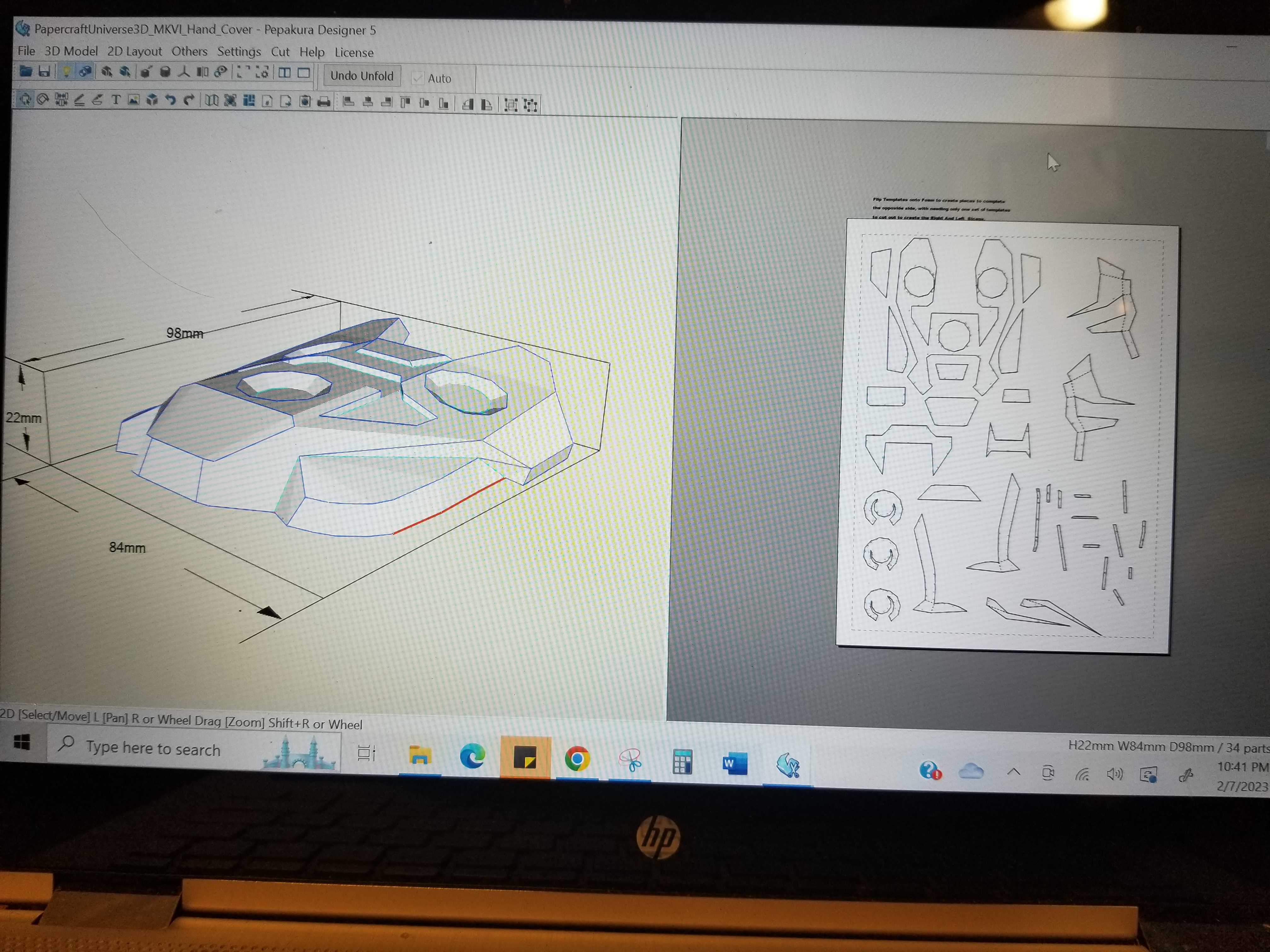Viewport: 1270px width, 952px height.
Task: Select the Rotate part tool icon
Action: 43,100
